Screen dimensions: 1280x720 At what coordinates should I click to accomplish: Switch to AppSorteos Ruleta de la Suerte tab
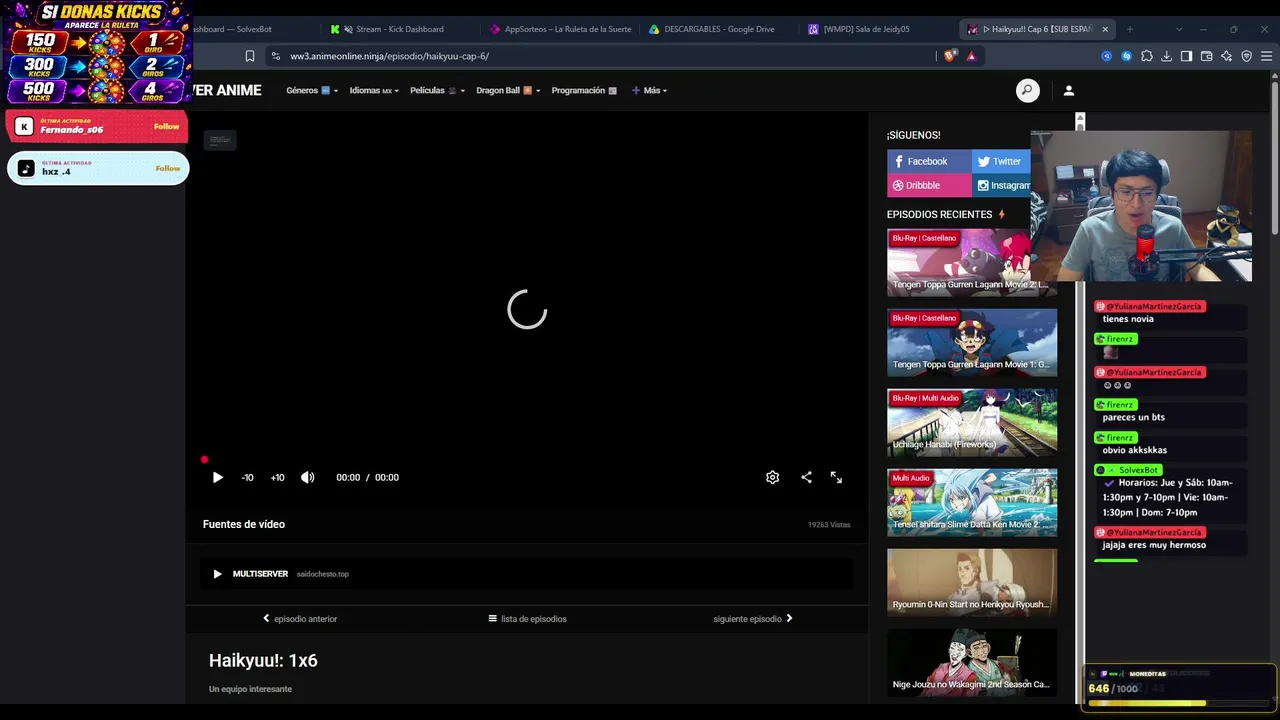pyautogui.click(x=561, y=29)
